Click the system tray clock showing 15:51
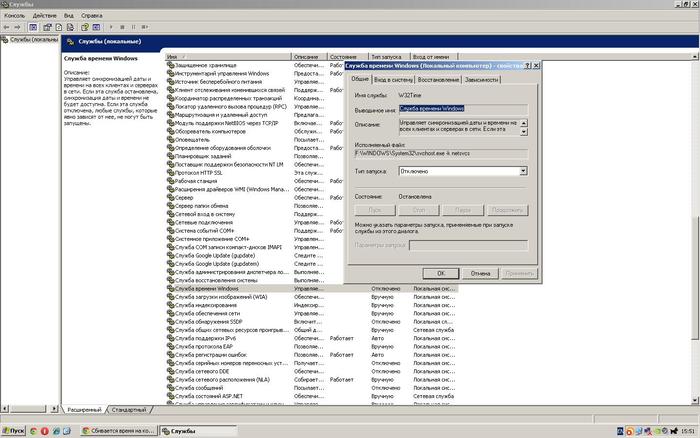The height and width of the screenshot is (438, 700). click(688, 431)
